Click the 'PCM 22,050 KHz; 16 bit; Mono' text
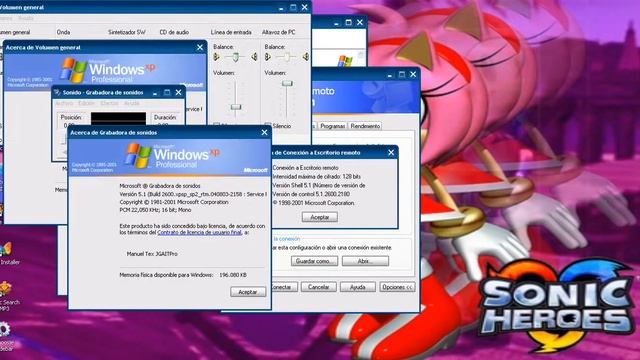 [x=155, y=210]
